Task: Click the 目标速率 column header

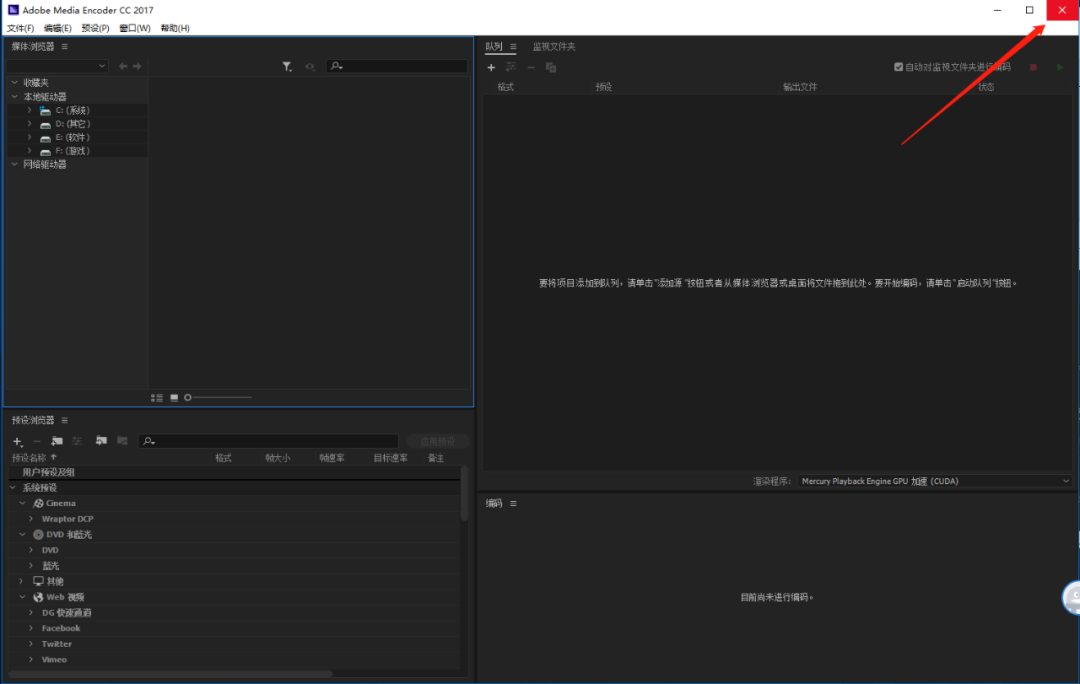Action: click(x=391, y=458)
